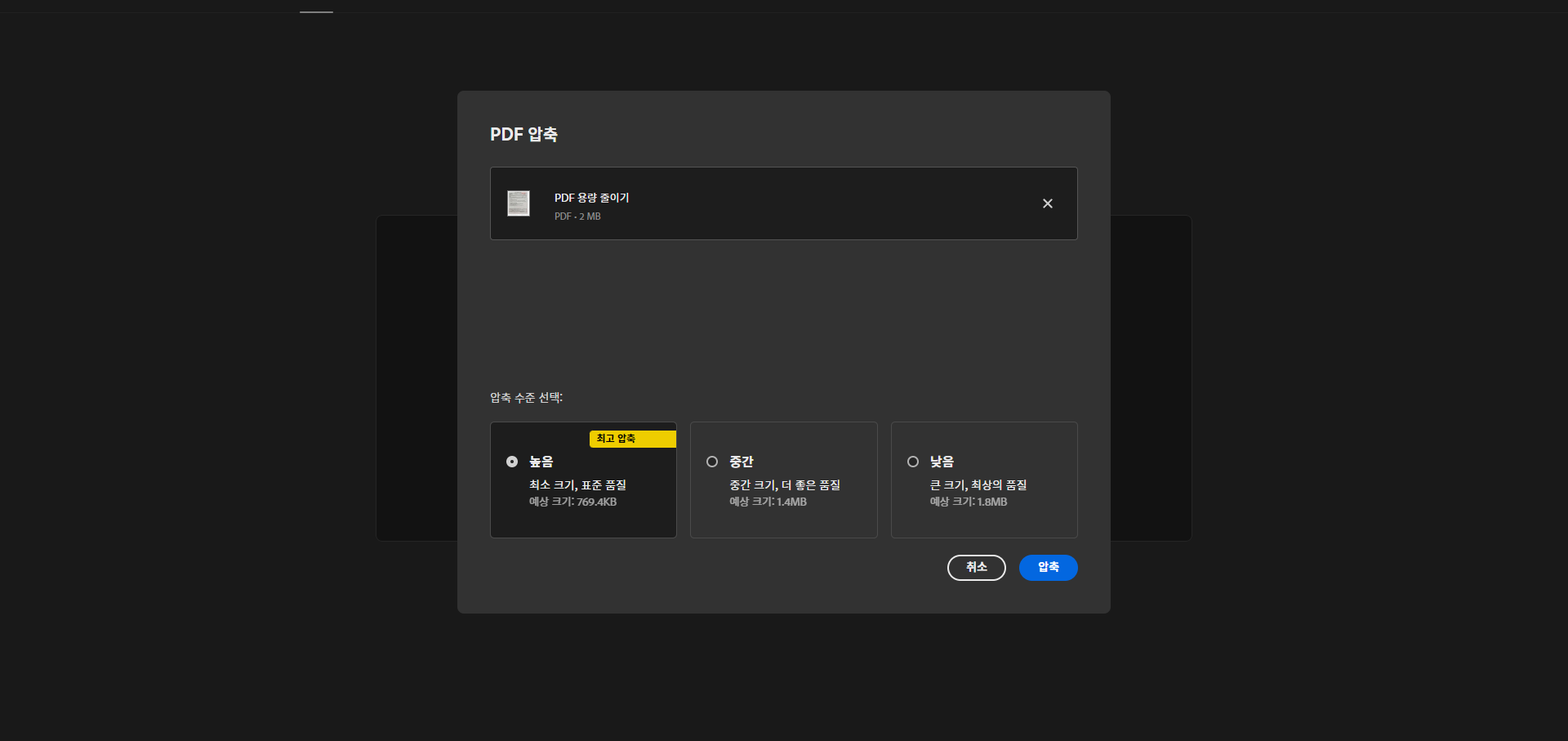1568x741 pixels.
Task: Click the estimated size 1.8MB text
Action: click(x=968, y=502)
